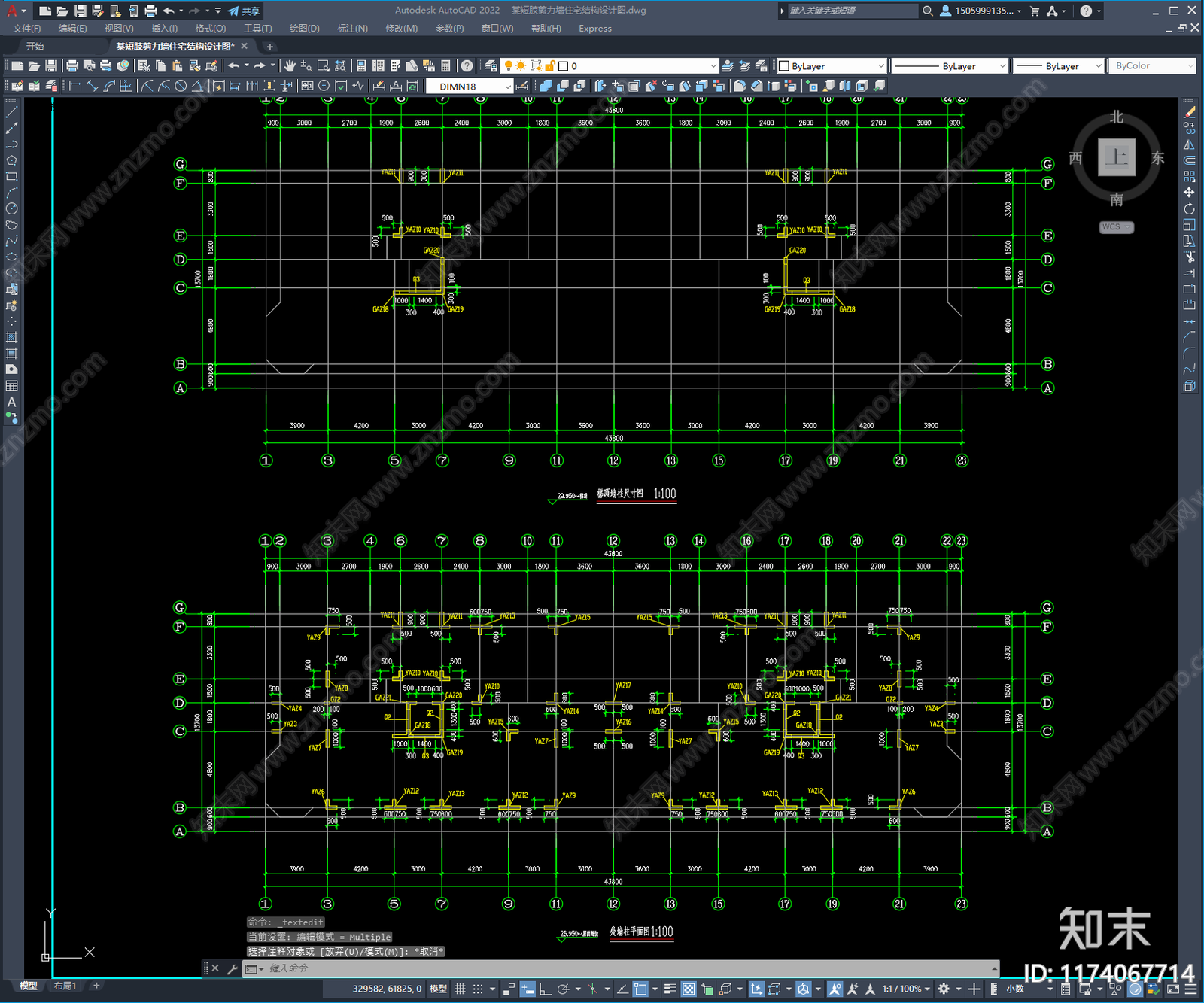Select the Line tool in draw toolbar
Image resolution: width=1204 pixels, height=1003 pixels.
(11, 111)
